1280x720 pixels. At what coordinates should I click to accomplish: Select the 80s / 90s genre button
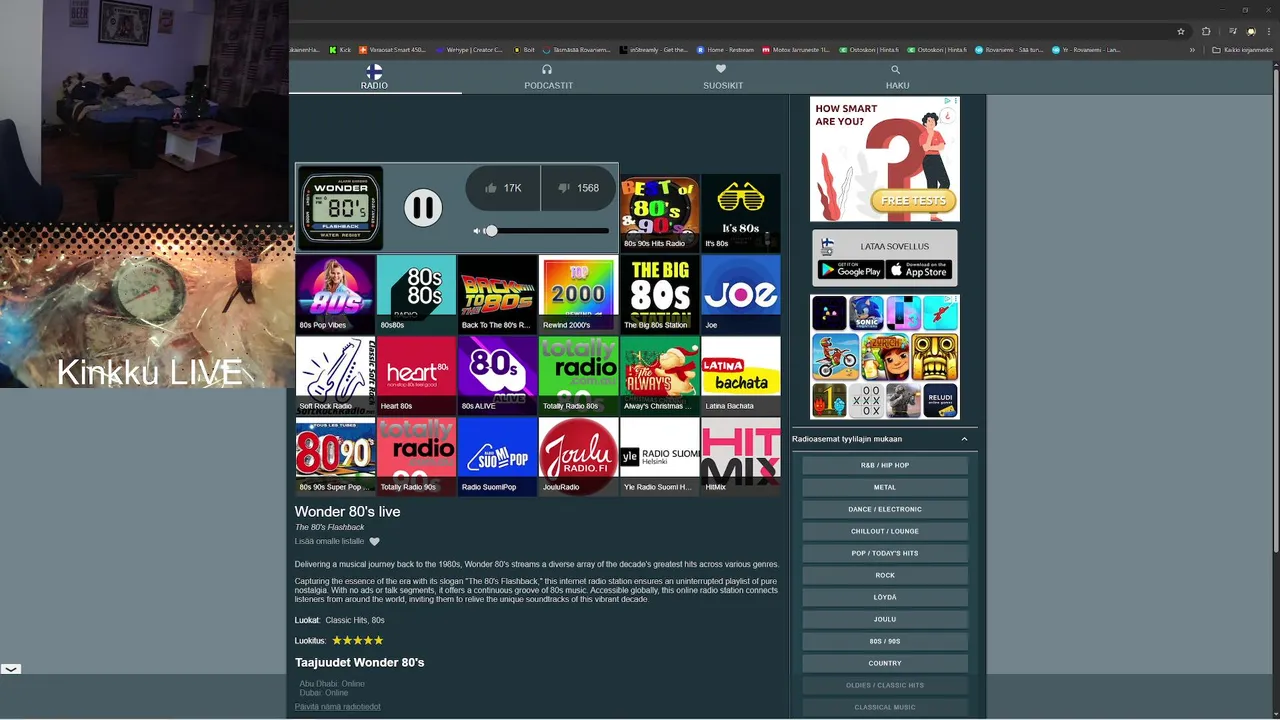click(x=885, y=641)
